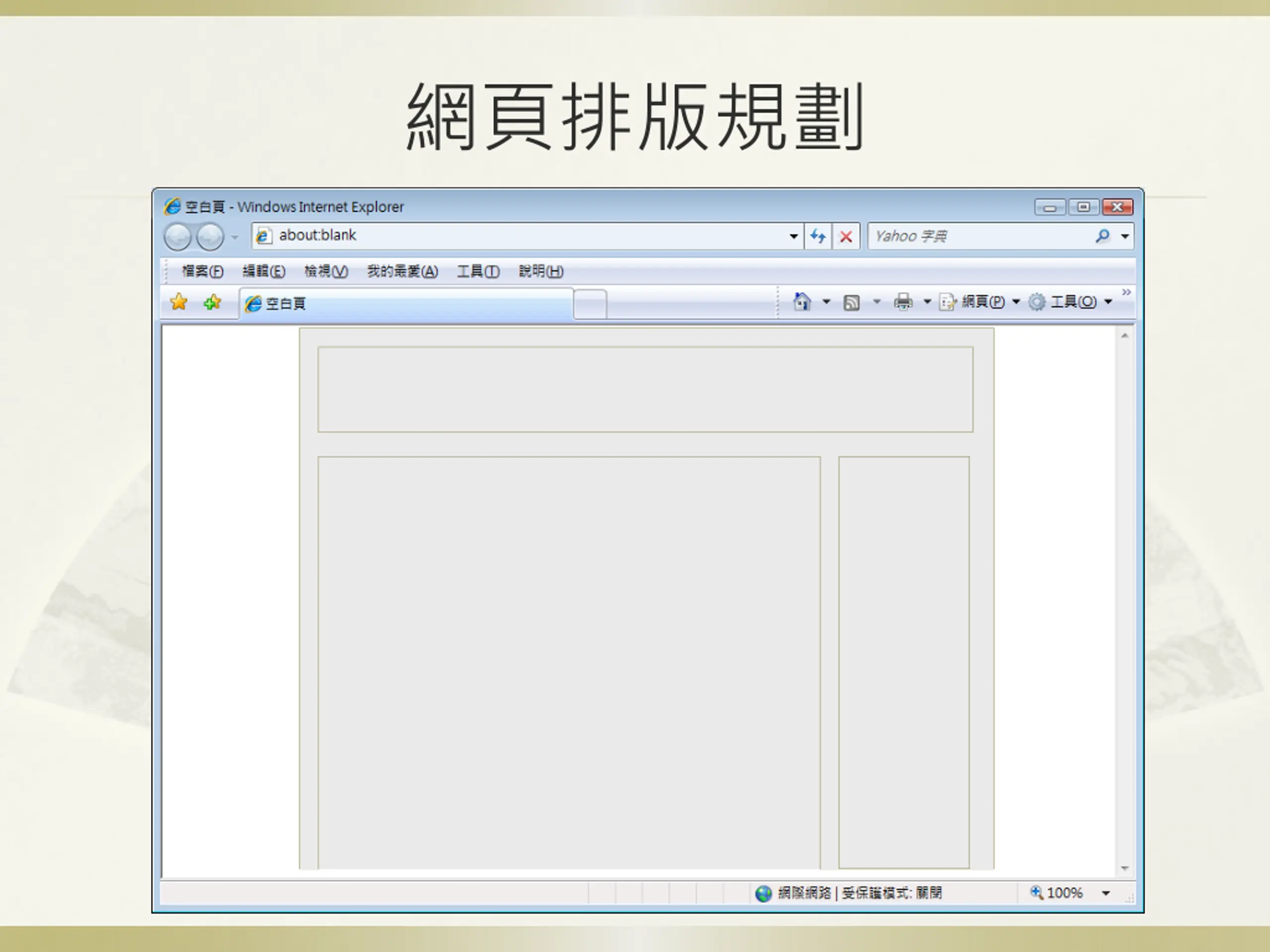Click the IE logo in title bar
The width and height of the screenshot is (1270, 952).
[x=172, y=207]
